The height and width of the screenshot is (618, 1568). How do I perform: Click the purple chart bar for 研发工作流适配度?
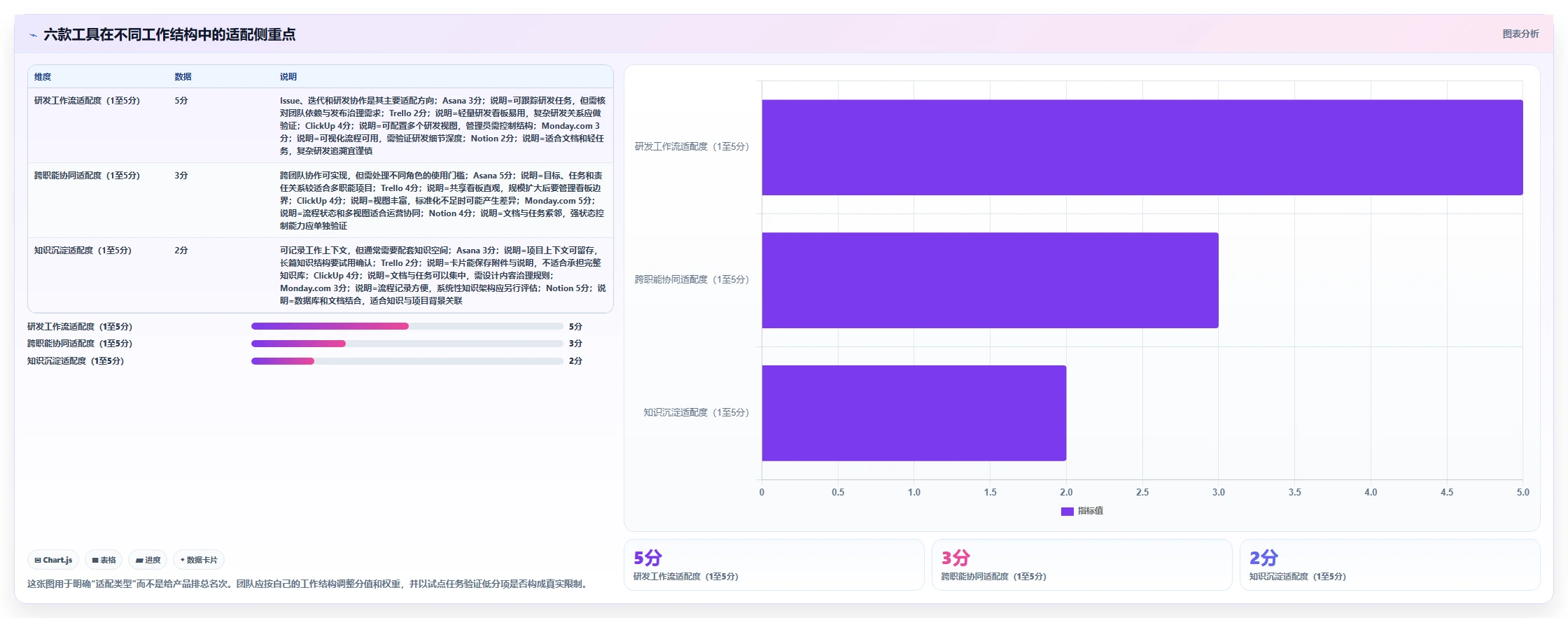click(1142, 147)
